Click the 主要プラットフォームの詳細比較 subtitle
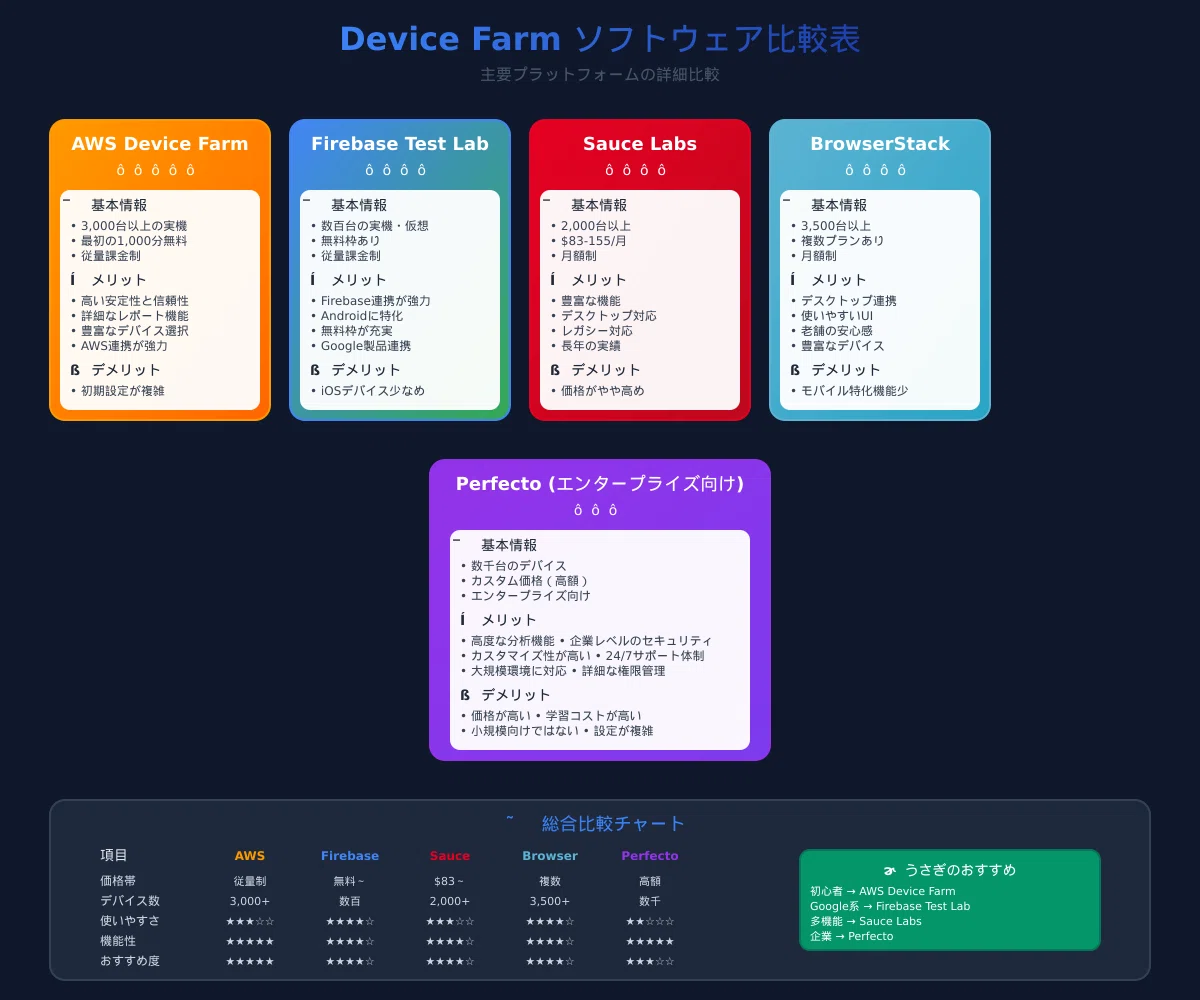The width and height of the screenshot is (1200, 1000). (600, 75)
